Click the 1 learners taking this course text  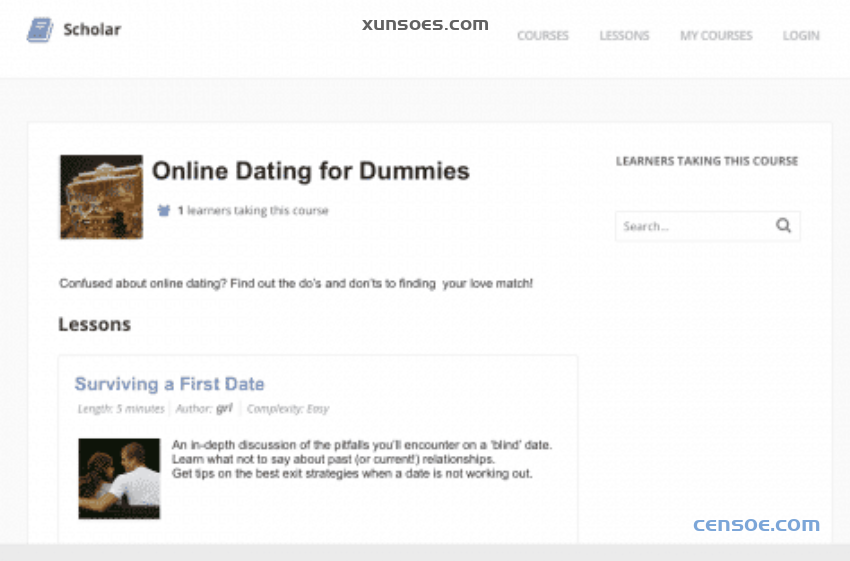coord(252,211)
